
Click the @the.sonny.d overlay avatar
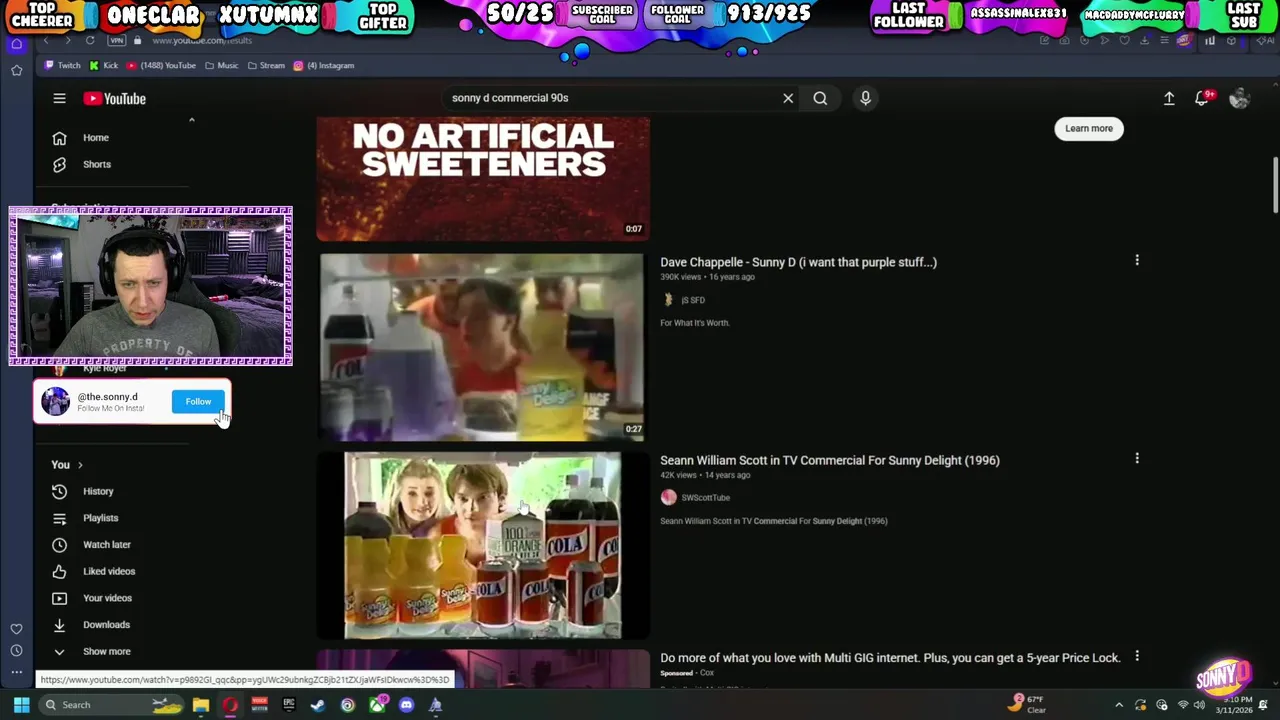point(55,402)
